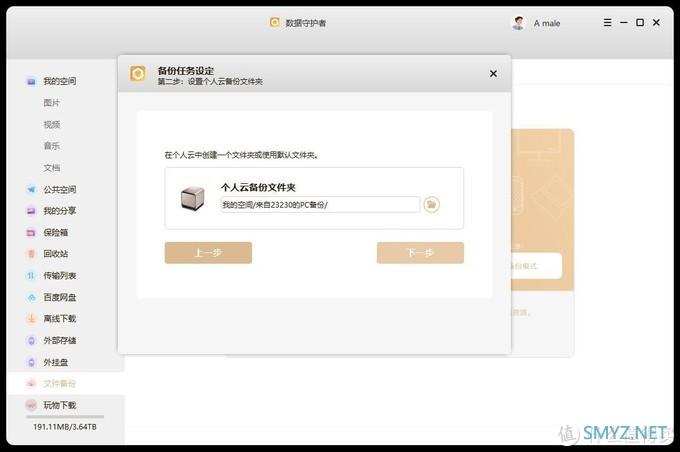Click the 外挂盘 icon
The height and width of the screenshot is (452, 680).
point(31,362)
